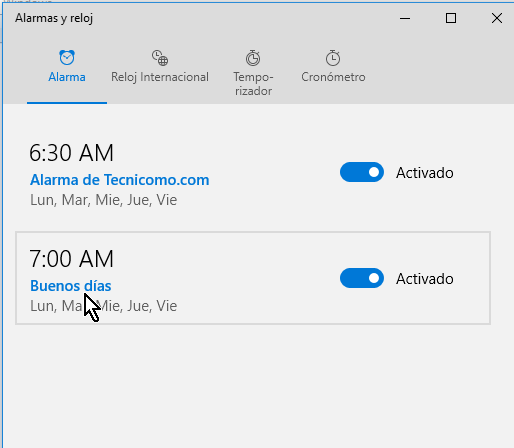Open the Alarma de Tecnicomo.com alarm
The image size is (514, 448).
[120, 180]
